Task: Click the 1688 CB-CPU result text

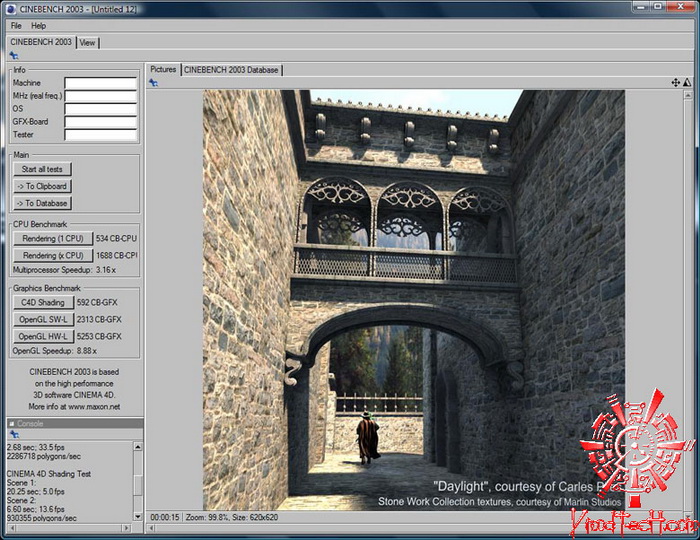Action: [117, 255]
